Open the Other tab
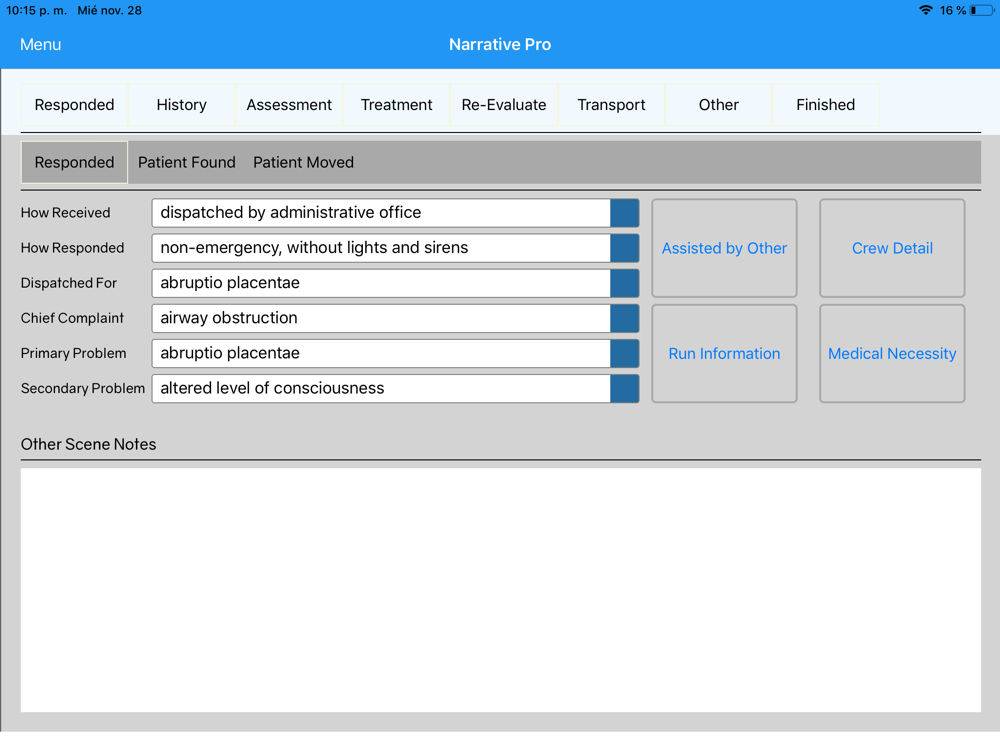 tap(719, 105)
